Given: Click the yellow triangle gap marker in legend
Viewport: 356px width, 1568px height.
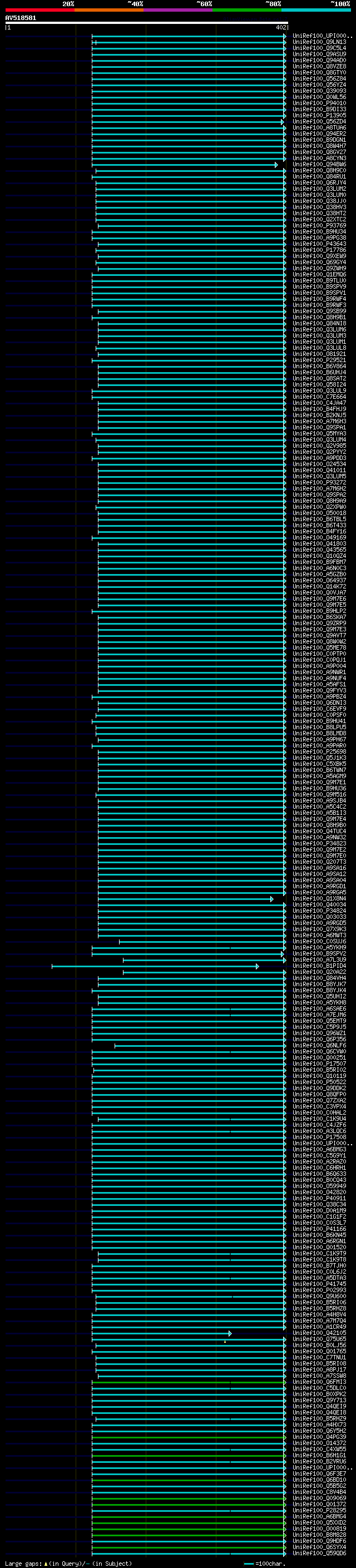Looking at the screenshot, I should tap(46, 1563).
